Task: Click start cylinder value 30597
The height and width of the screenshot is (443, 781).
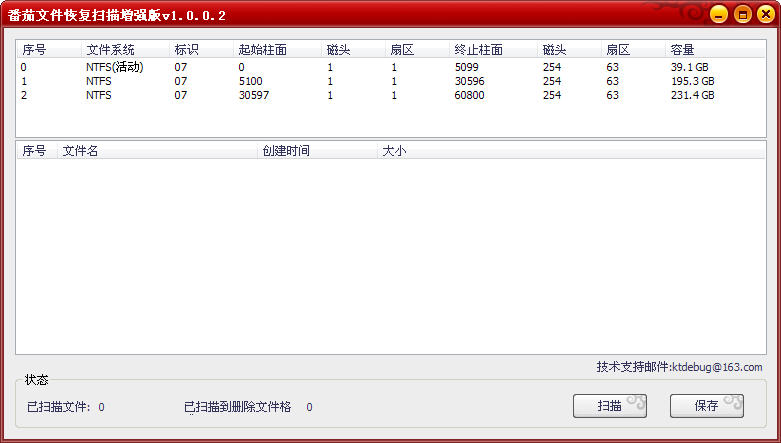Action: click(x=254, y=95)
